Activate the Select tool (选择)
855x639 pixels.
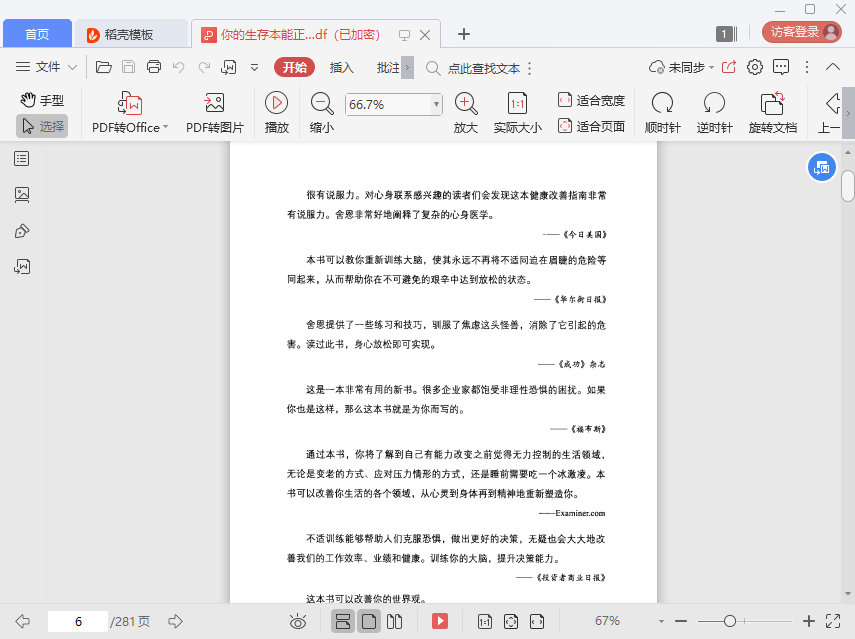42,126
